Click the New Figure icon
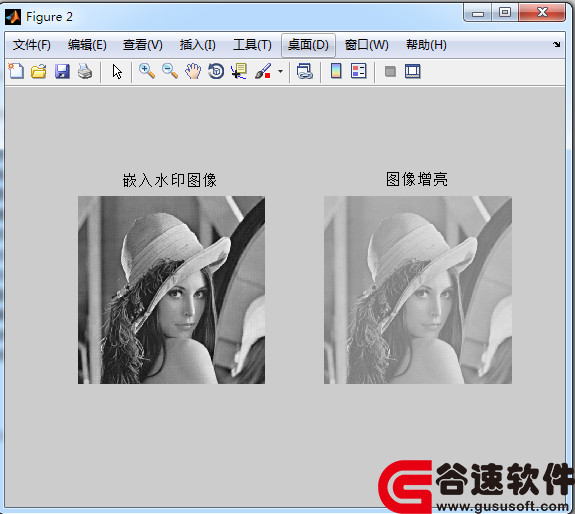 (16, 71)
